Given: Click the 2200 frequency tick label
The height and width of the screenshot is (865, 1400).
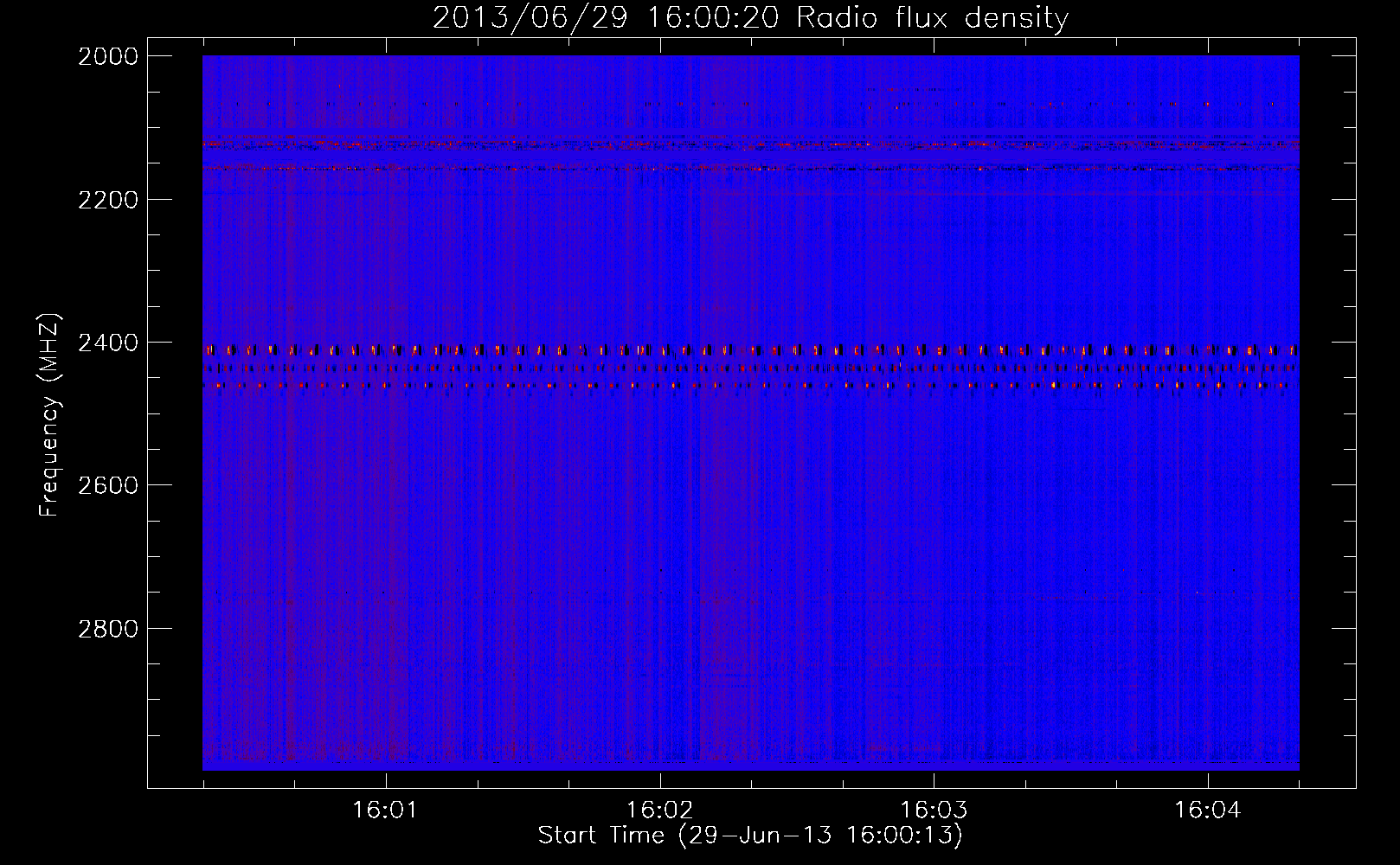Looking at the screenshot, I should point(108,200).
